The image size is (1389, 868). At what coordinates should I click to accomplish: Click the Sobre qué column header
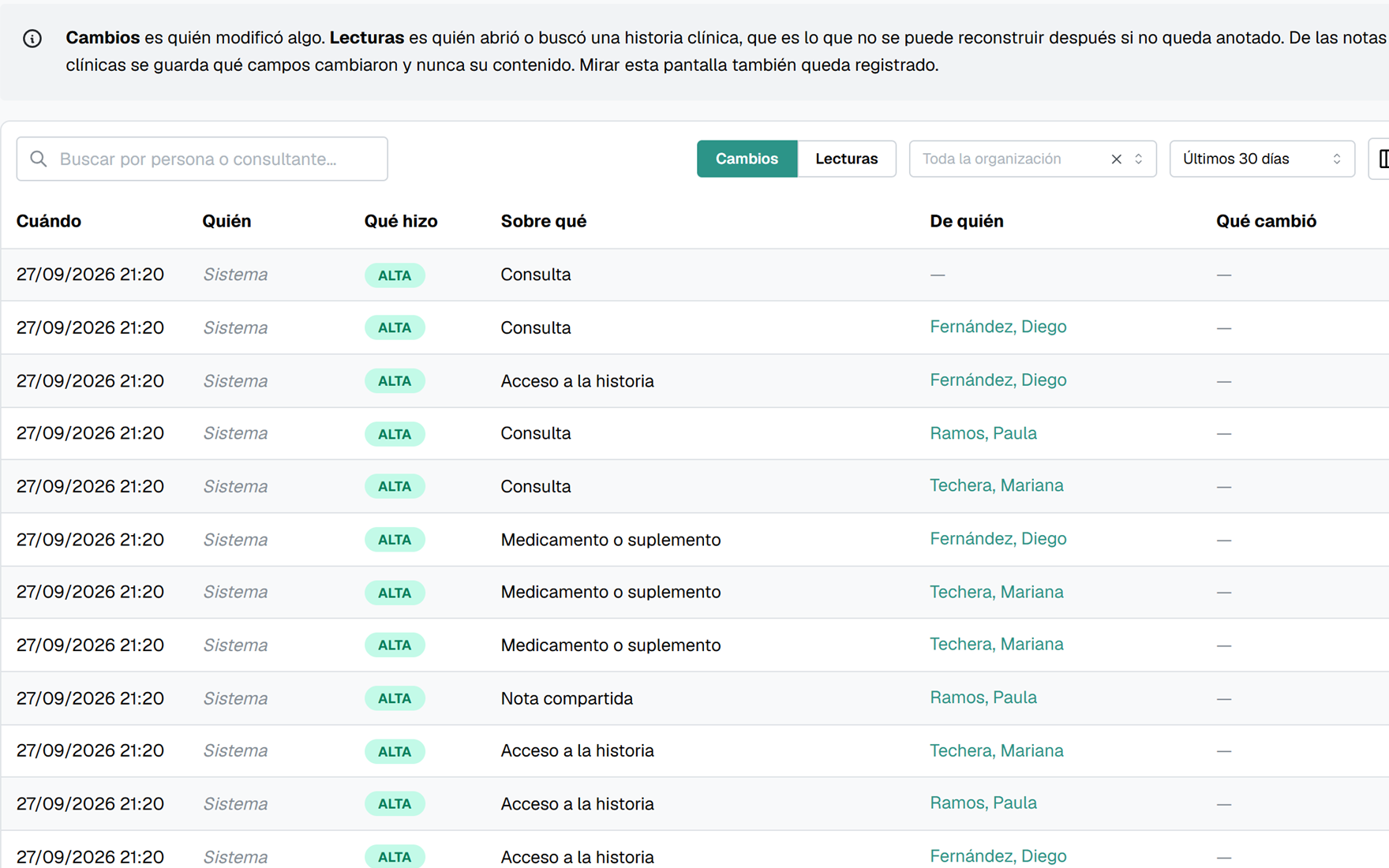click(543, 221)
